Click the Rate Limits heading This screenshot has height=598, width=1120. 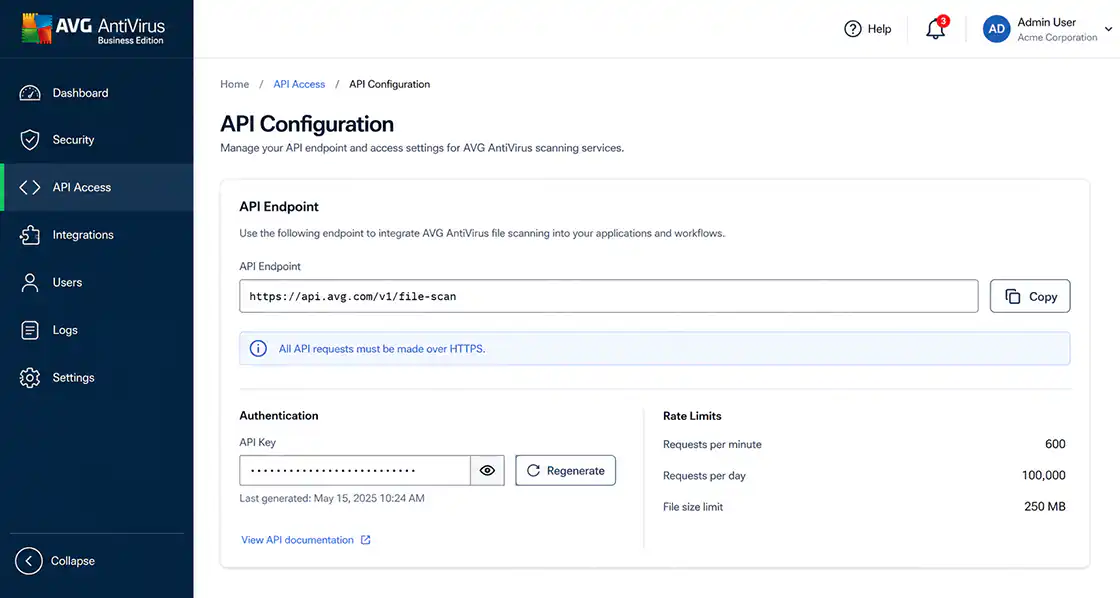tap(692, 416)
